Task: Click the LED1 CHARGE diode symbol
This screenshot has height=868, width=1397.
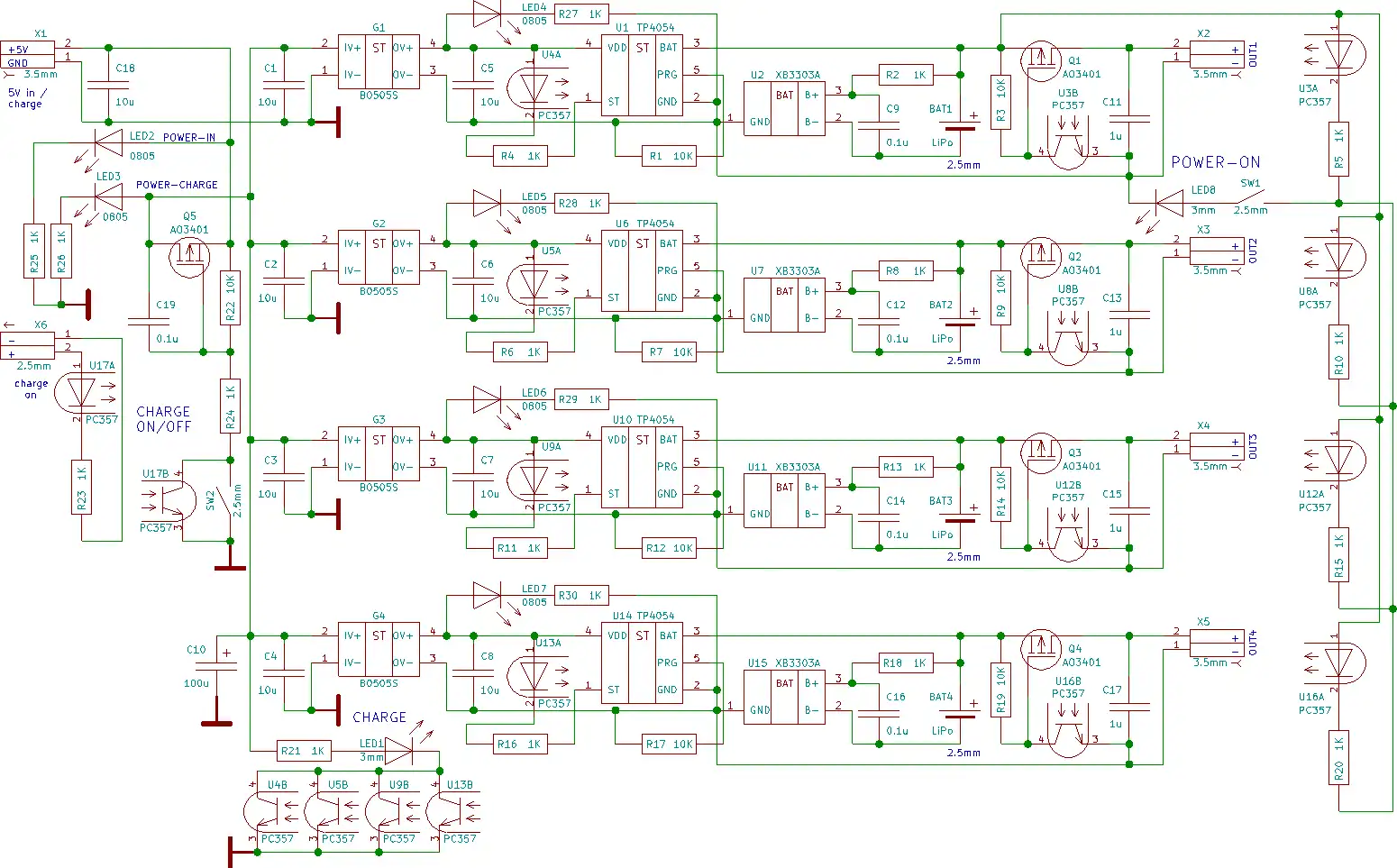Action: click(397, 750)
